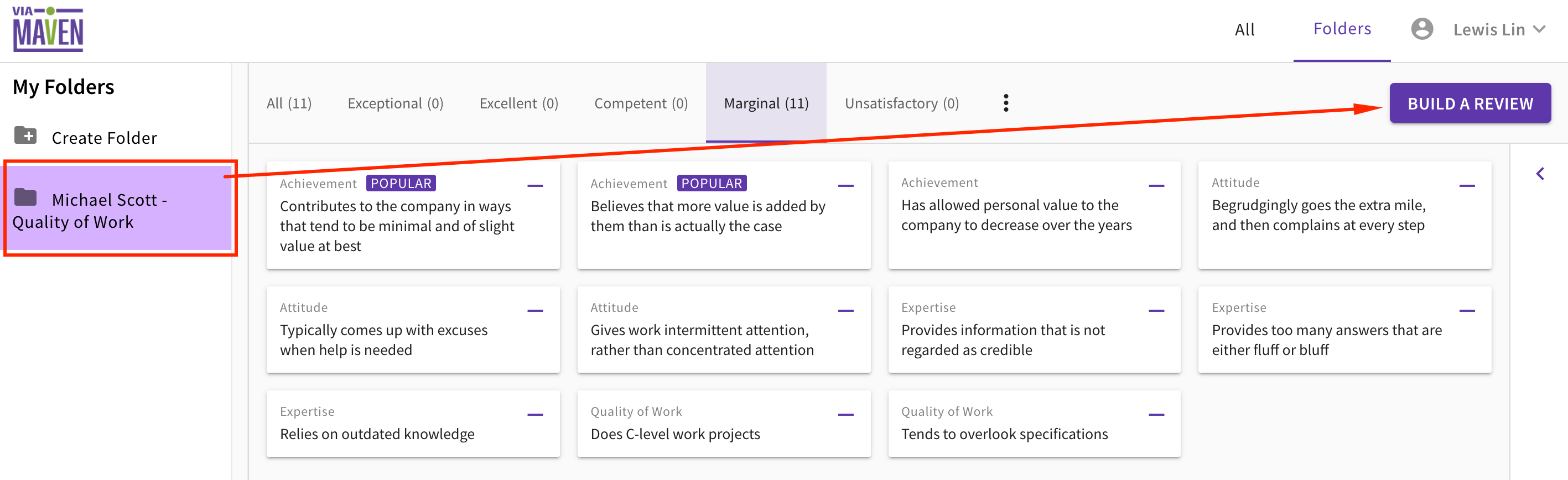The image size is (1568, 480).
Task: Select the Unsatisfactory (0) tab
Action: click(901, 103)
